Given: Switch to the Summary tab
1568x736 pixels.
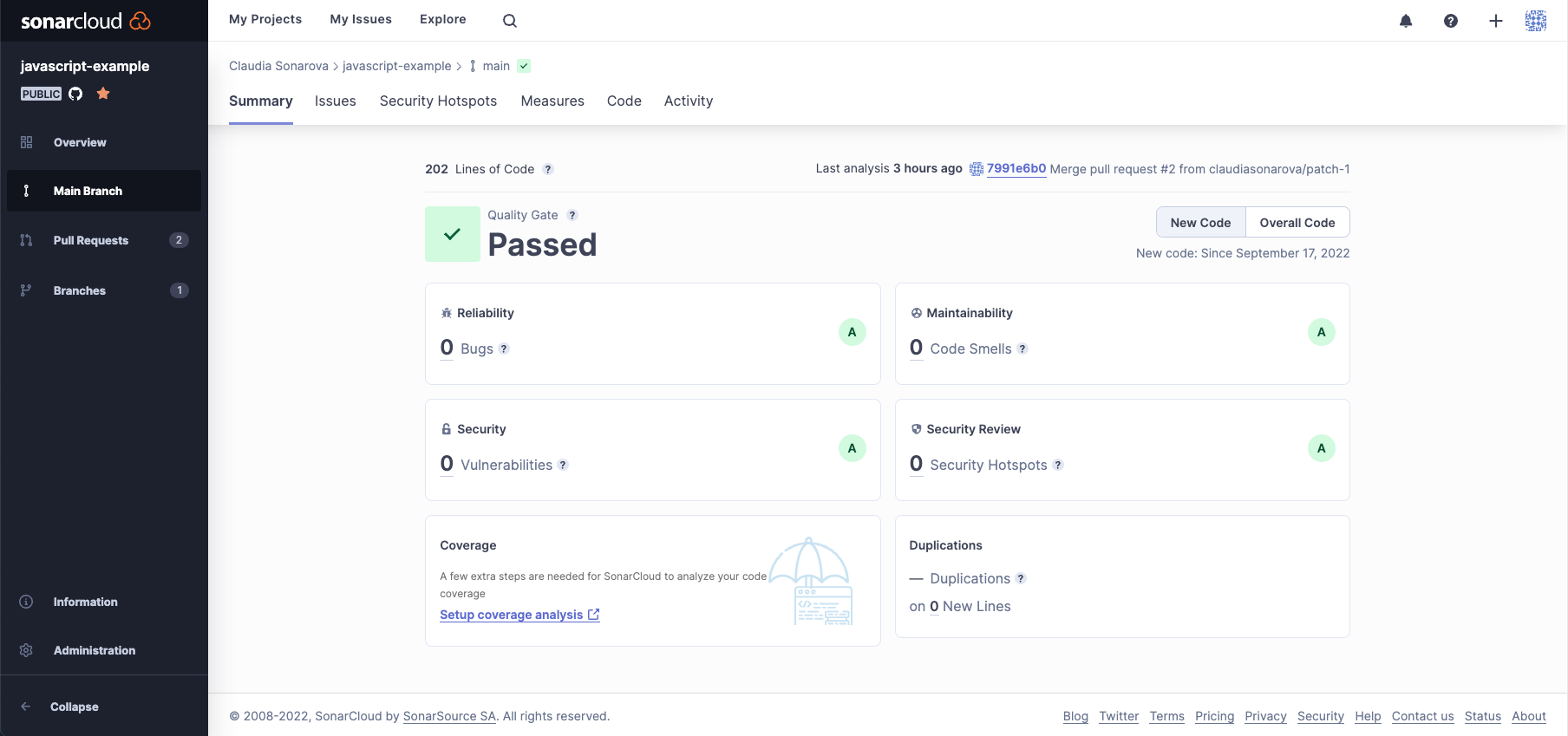Looking at the screenshot, I should pyautogui.click(x=261, y=101).
